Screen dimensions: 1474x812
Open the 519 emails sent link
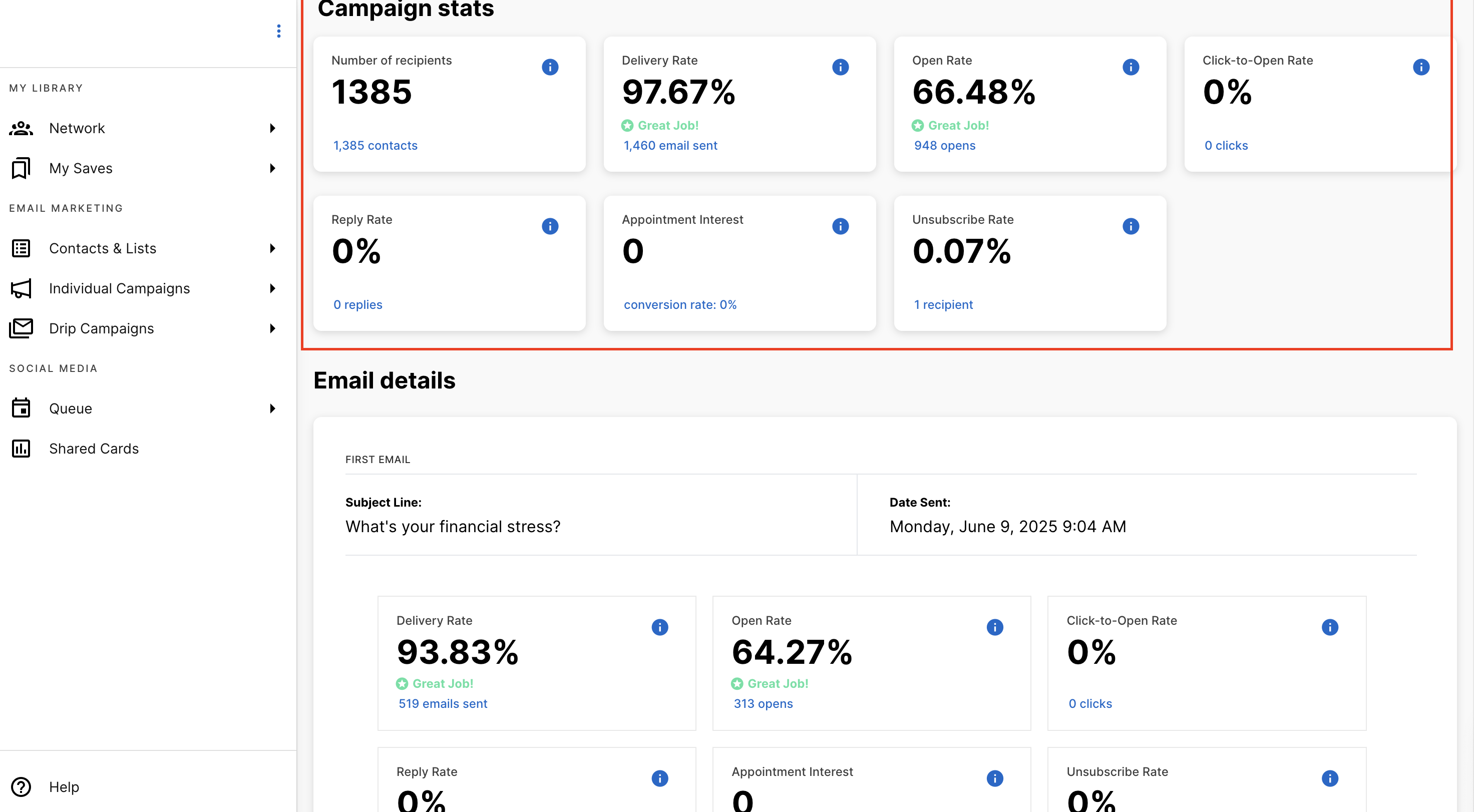point(443,703)
